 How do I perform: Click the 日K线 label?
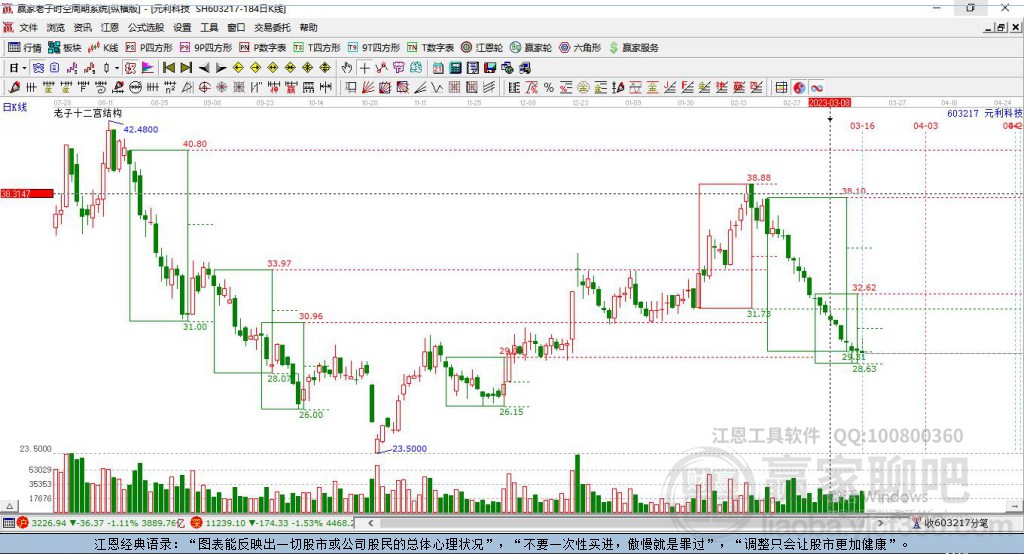(15, 107)
